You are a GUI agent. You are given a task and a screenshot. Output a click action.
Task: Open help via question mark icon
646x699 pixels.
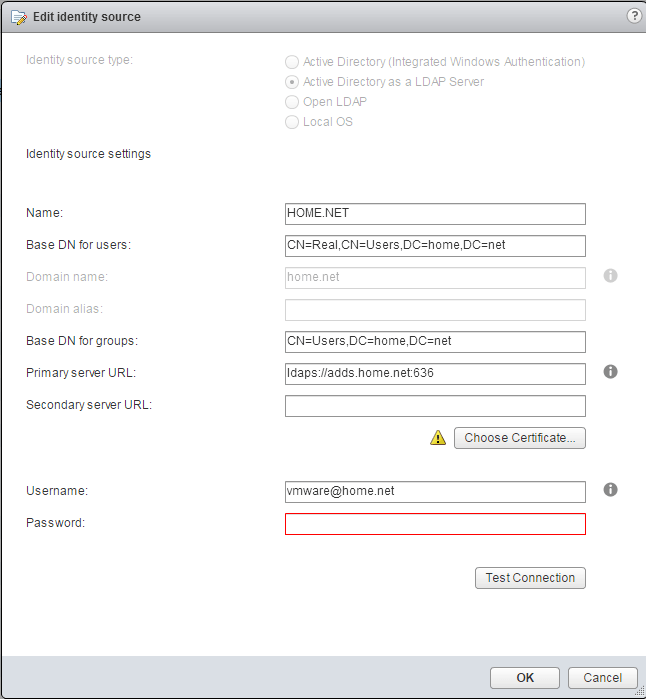tap(634, 16)
